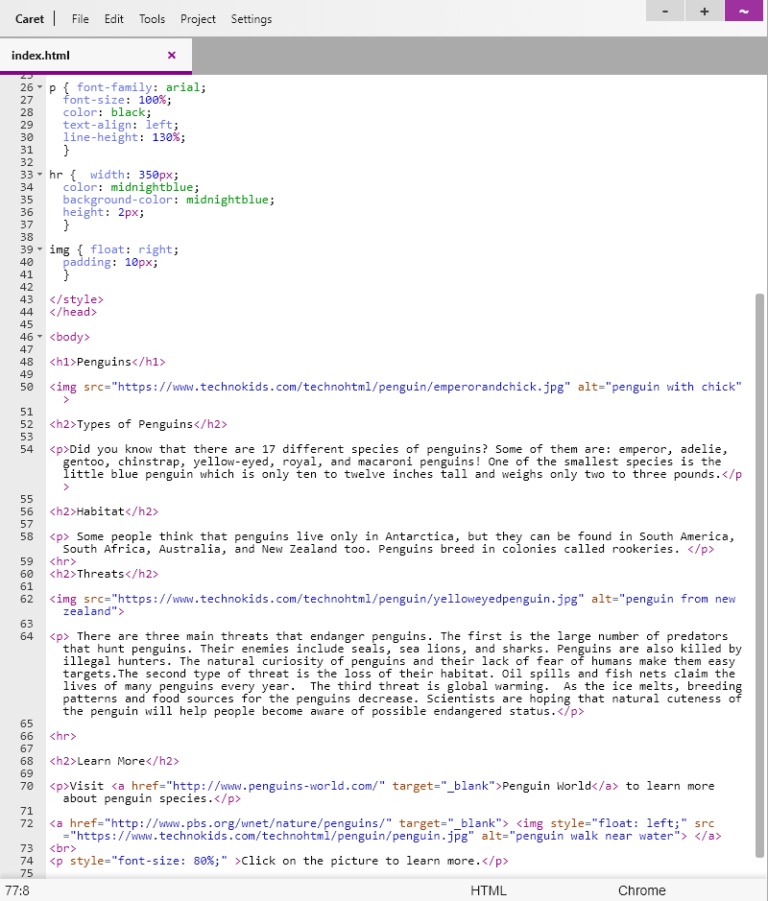Click the text-align: left line
The height and width of the screenshot is (901, 768).
click(x=121, y=125)
